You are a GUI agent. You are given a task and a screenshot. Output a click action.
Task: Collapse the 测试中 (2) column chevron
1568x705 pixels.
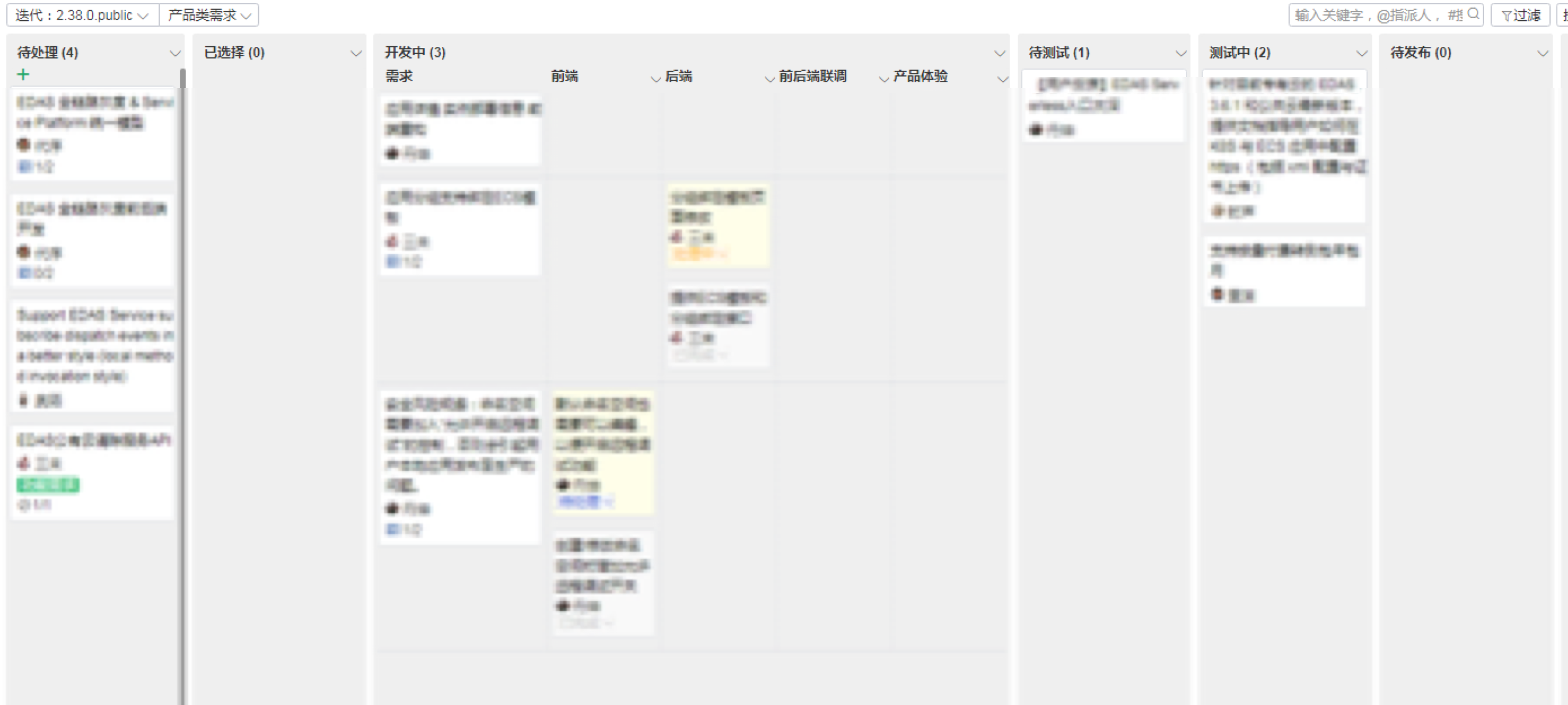coord(1361,53)
